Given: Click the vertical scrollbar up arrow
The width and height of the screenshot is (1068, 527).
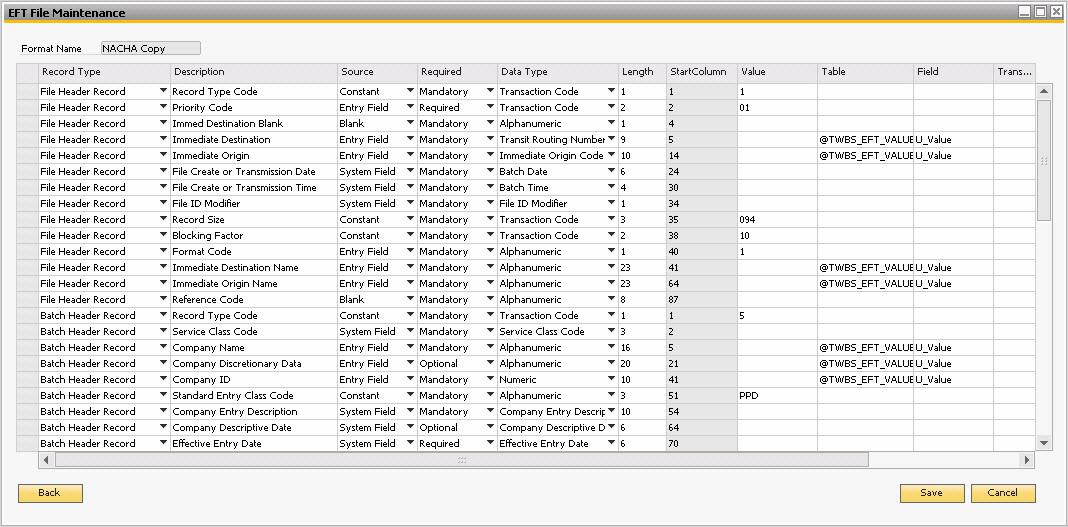Looking at the screenshot, I should pyautogui.click(x=1043, y=91).
